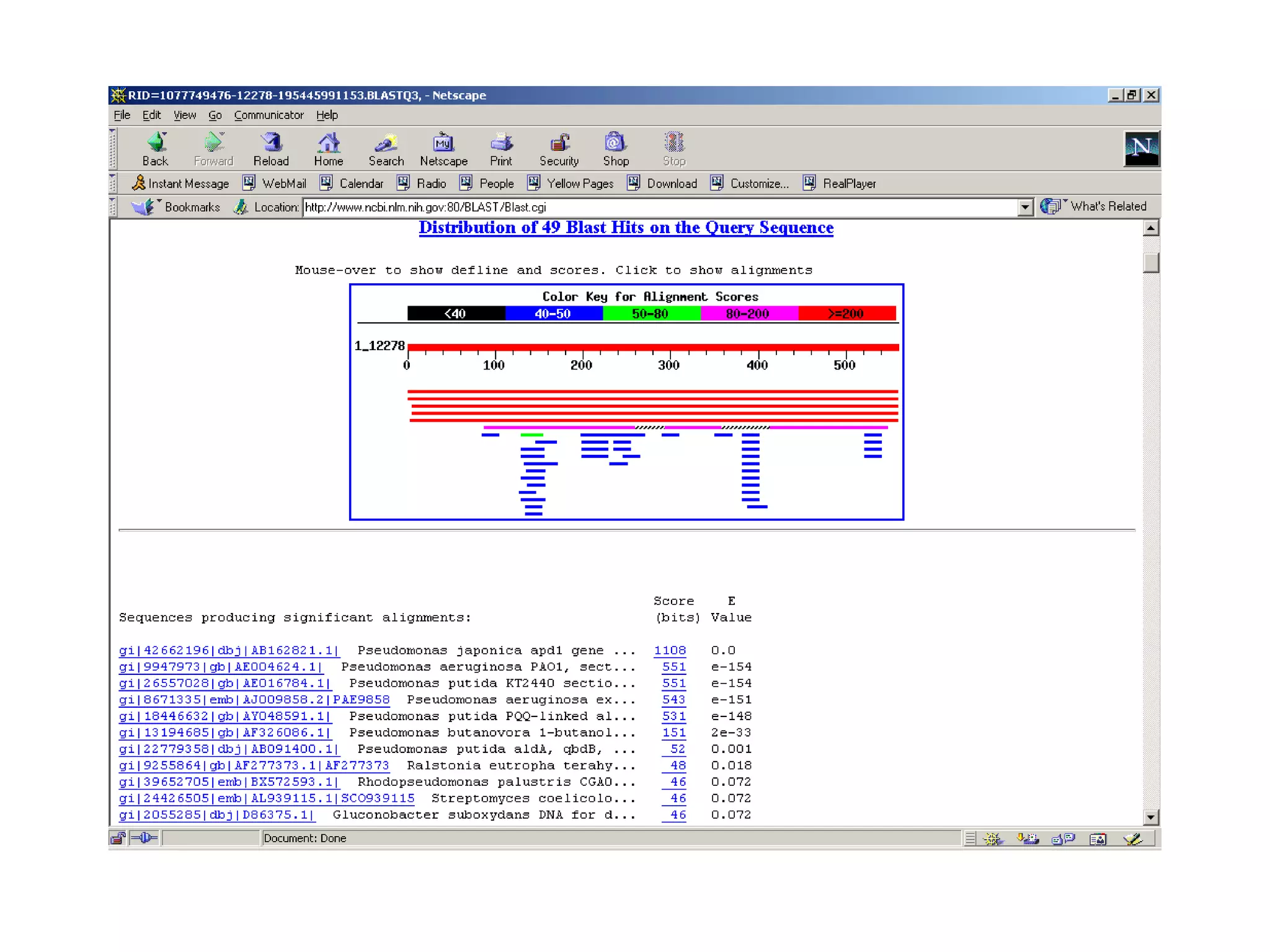
Task: Expand the Location URL dropdown arrow
Action: [x=1025, y=208]
